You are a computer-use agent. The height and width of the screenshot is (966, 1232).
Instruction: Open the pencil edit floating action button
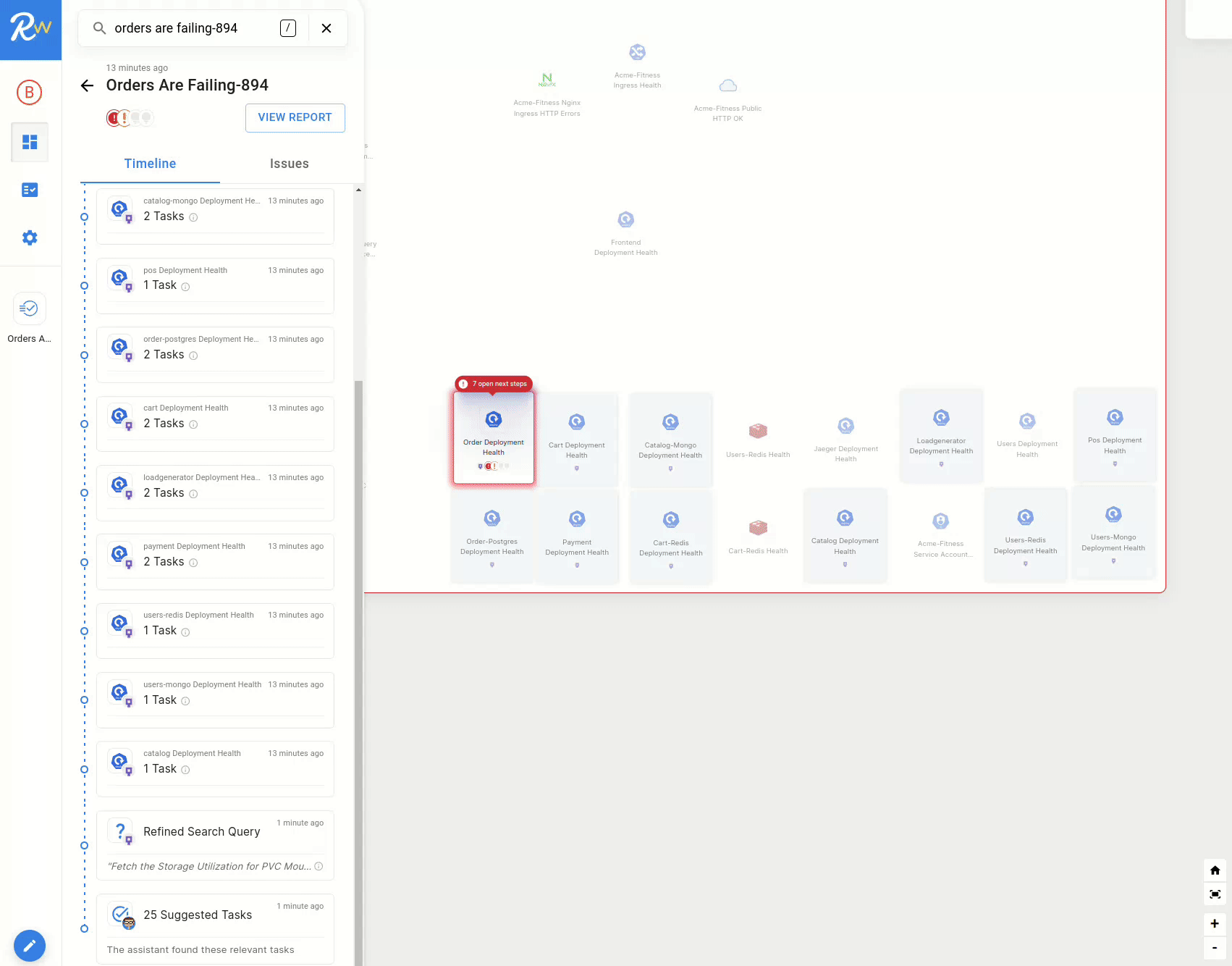pos(30,946)
